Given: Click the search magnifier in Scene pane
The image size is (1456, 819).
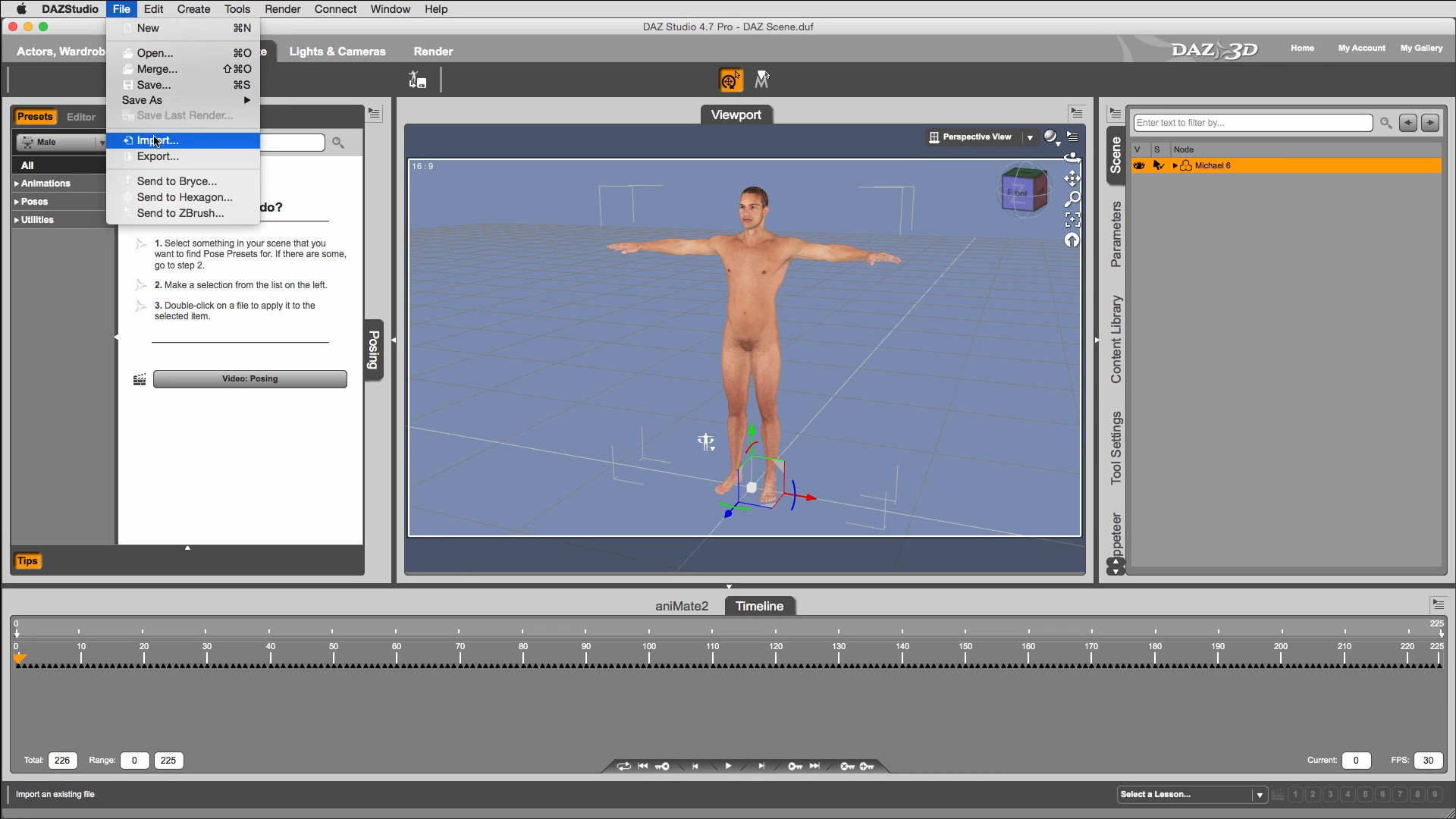Looking at the screenshot, I should pyautogui.click(x=1385, y=123).
